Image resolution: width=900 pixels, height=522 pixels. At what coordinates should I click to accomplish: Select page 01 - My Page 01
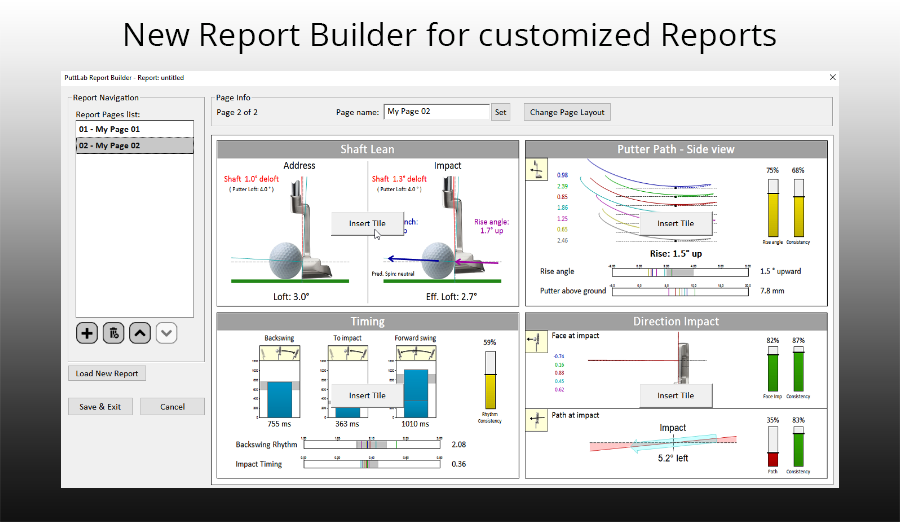[134, 129]
